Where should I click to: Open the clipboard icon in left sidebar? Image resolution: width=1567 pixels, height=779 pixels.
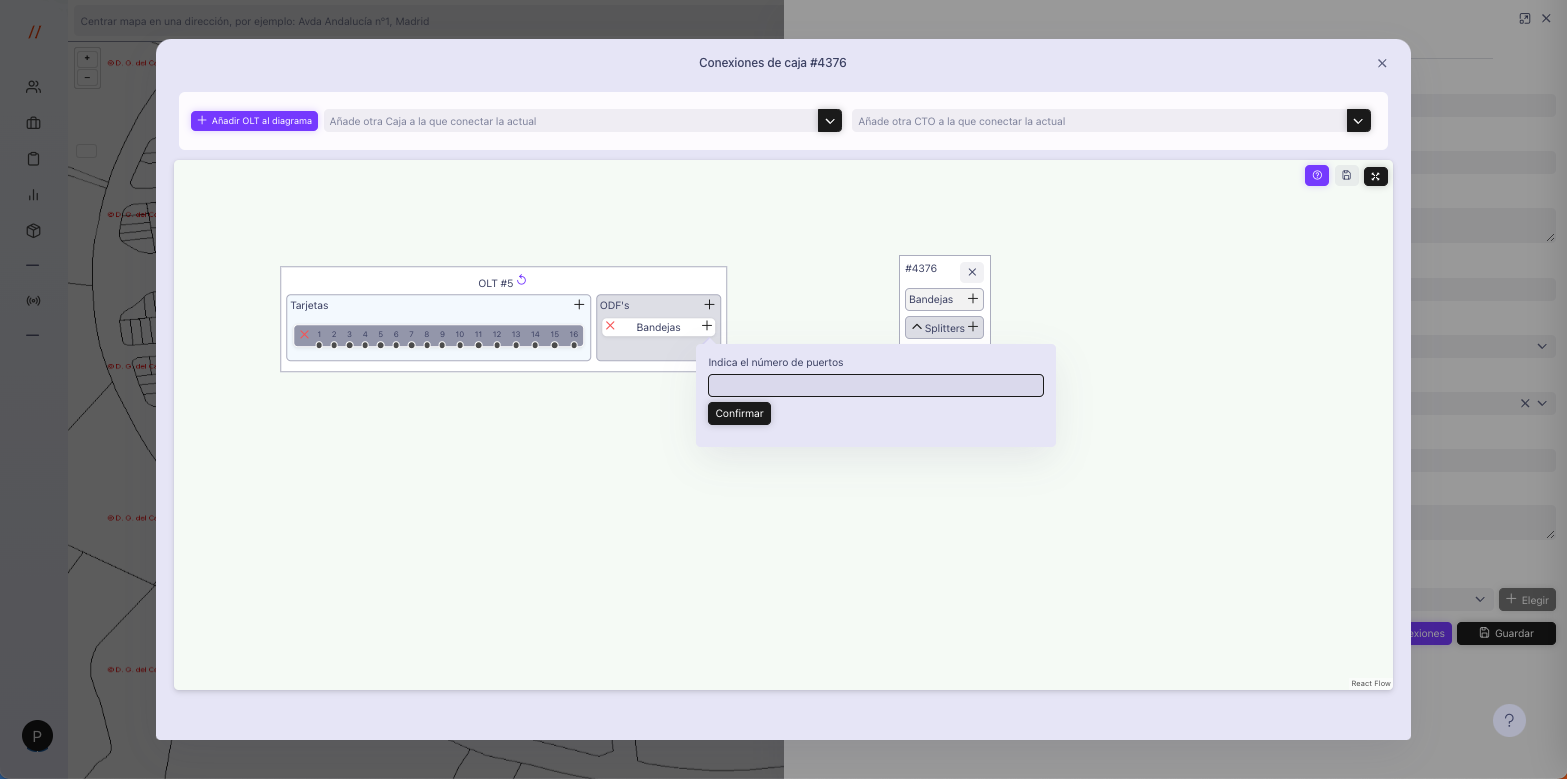(x=33, y=159)
